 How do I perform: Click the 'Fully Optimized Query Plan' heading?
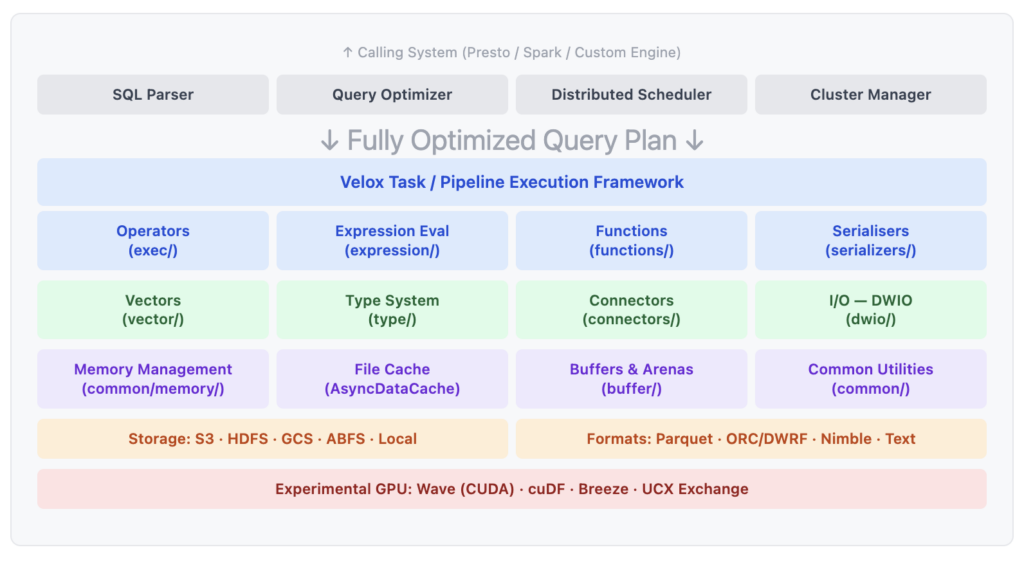[512, 140]
